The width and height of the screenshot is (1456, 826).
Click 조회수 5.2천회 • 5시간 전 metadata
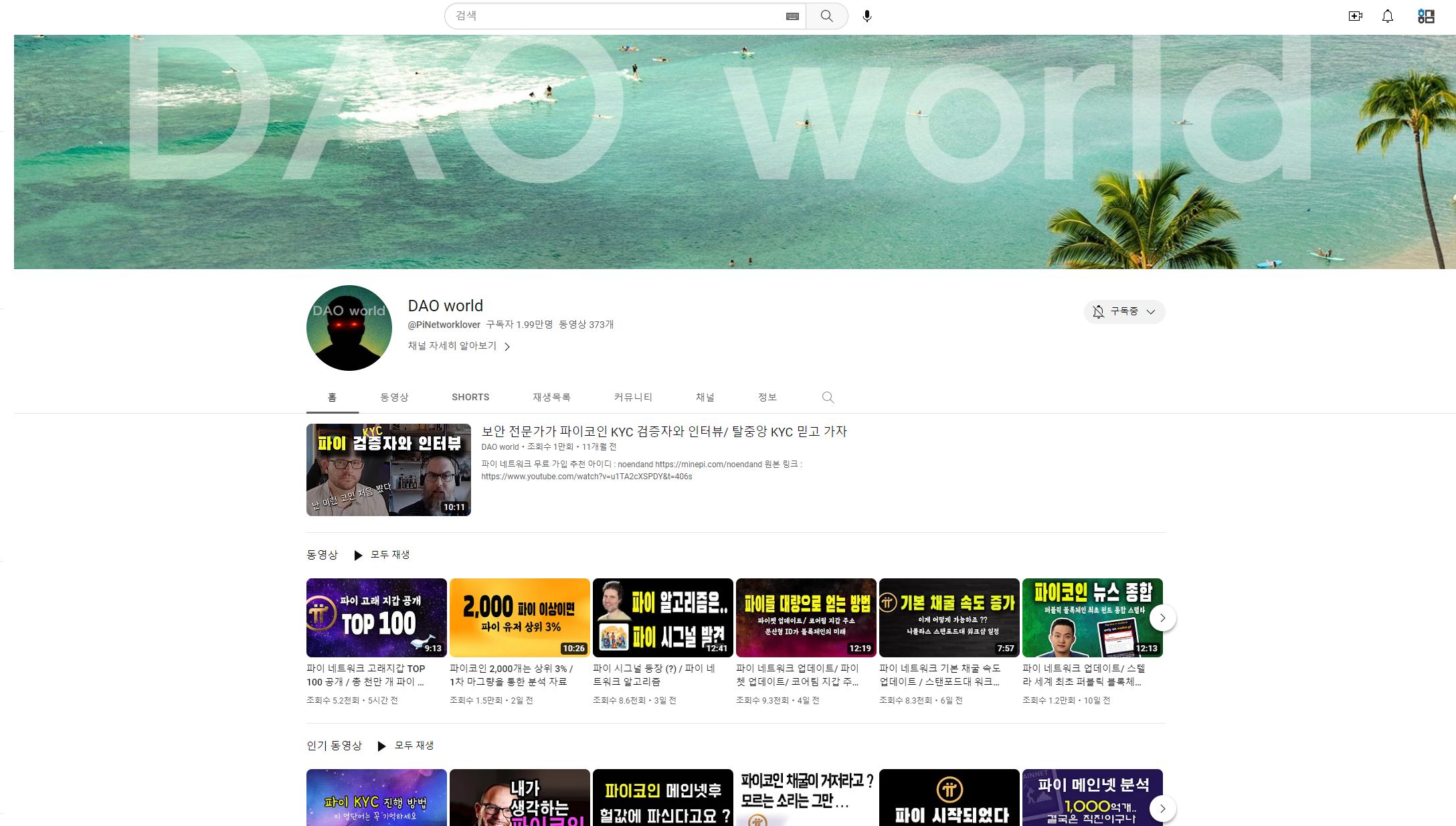tap(352, 700)
